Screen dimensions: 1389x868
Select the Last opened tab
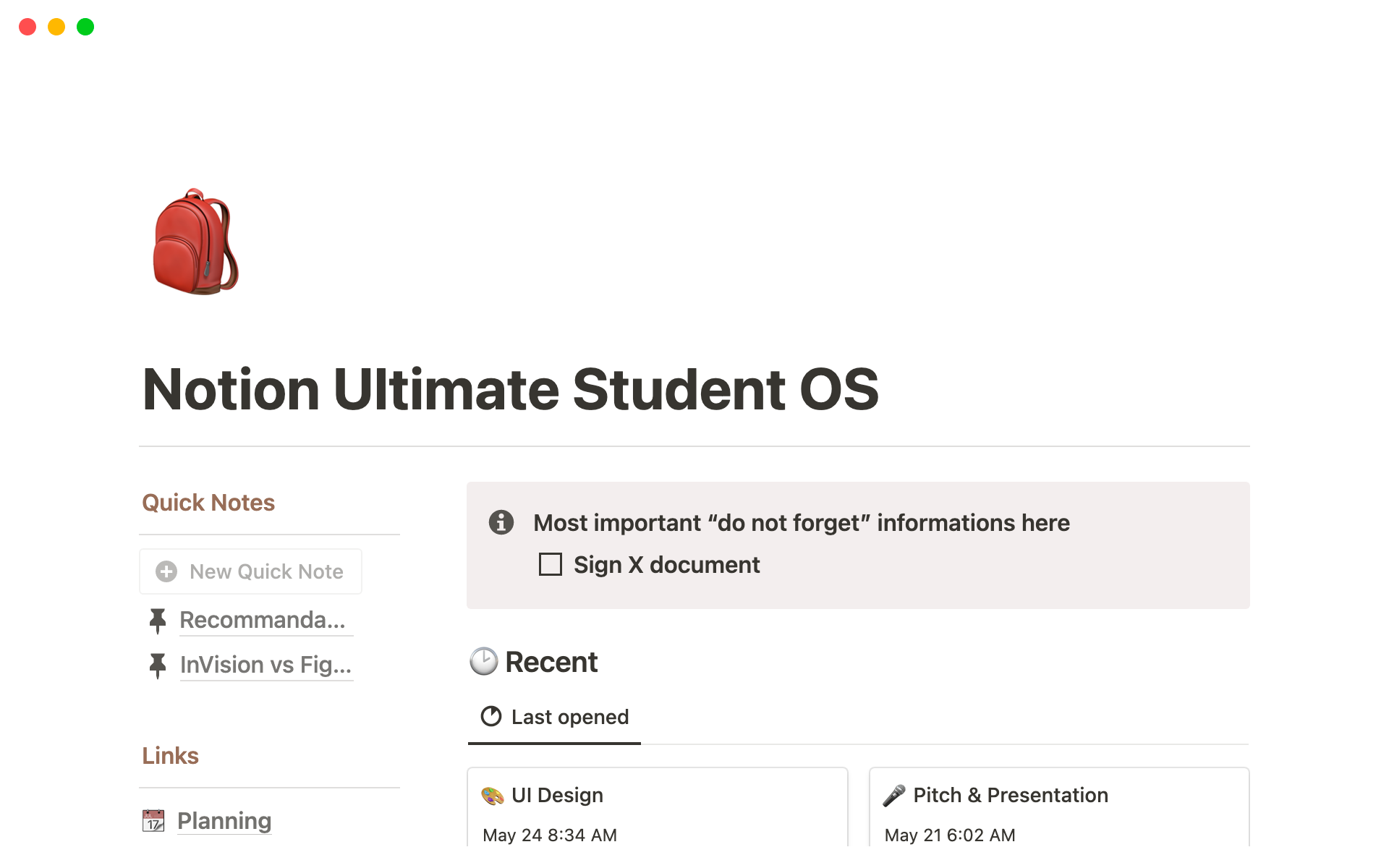point(555,717)
